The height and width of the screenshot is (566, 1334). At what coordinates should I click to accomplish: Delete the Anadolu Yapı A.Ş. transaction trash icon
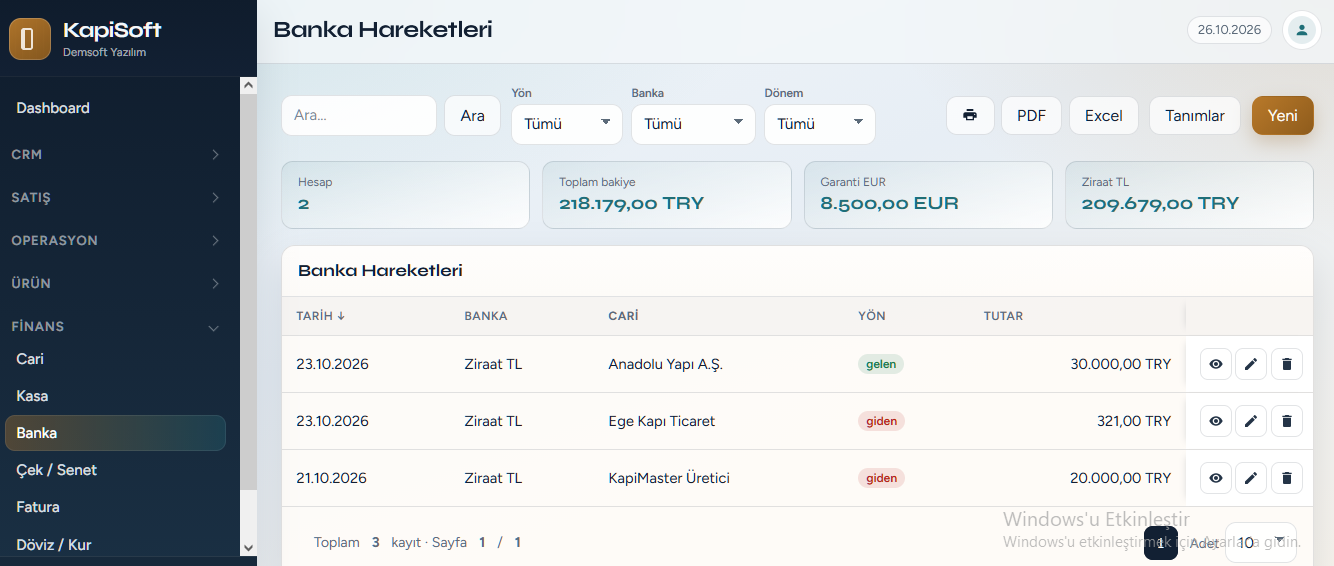coord(1287,364)
